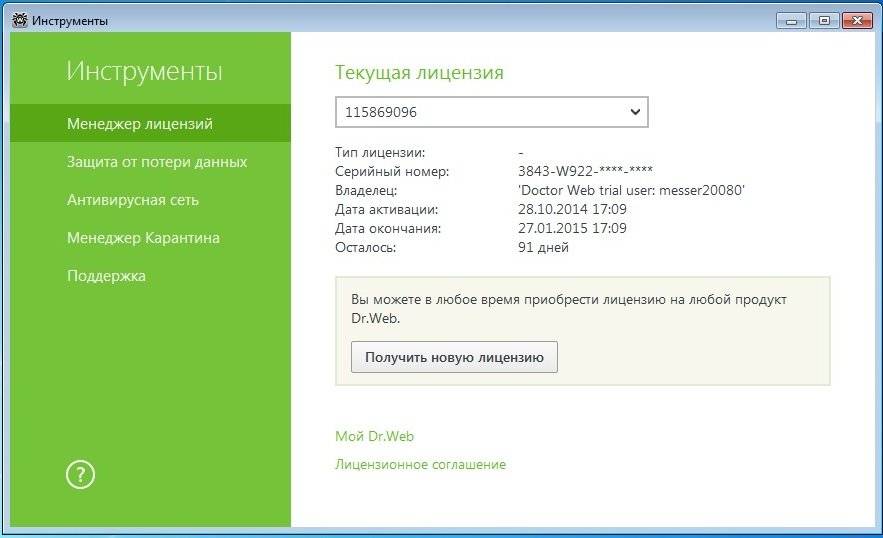Viewport: 883px width, 538px height.
Task: Maximize the Инструменты window
Action: (824, 21)
